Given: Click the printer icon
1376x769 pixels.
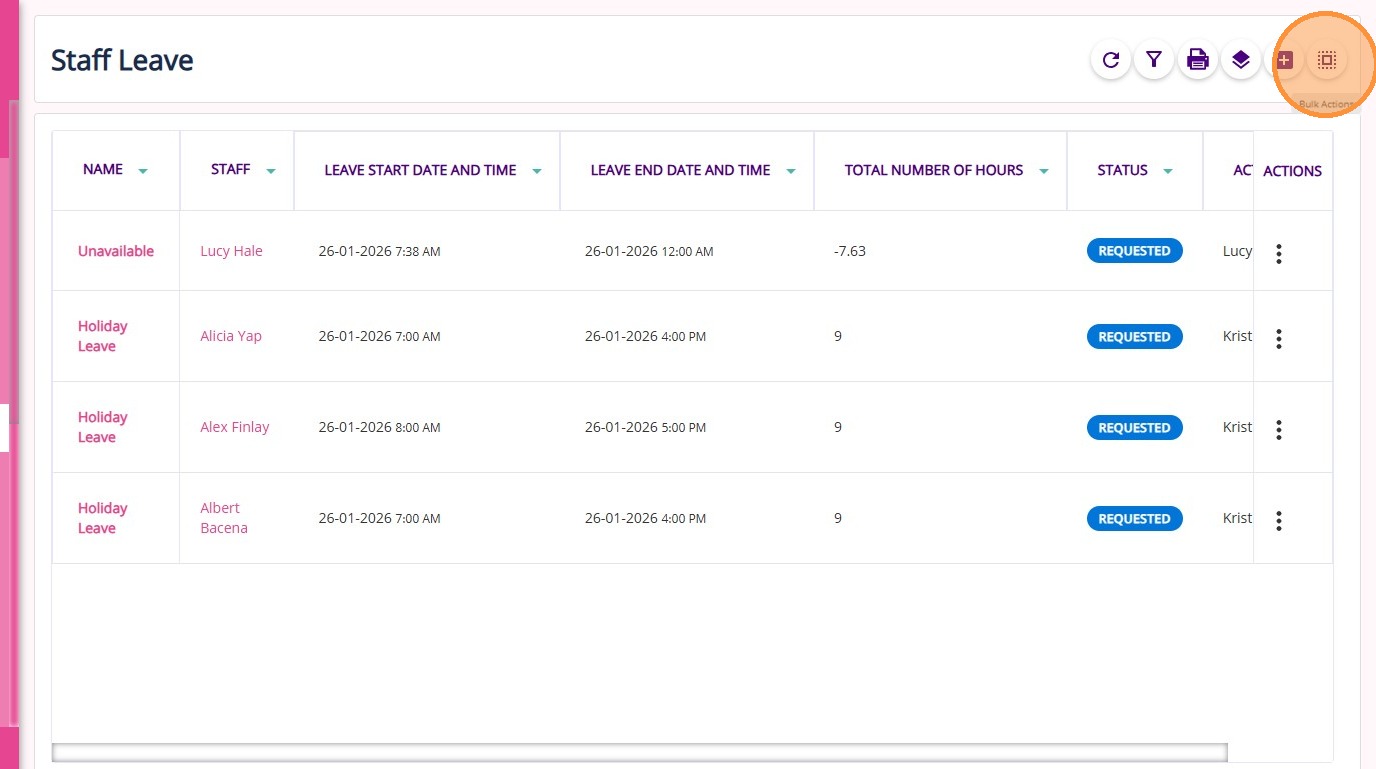Looking at the screenshot, I should coord(1197,60).
